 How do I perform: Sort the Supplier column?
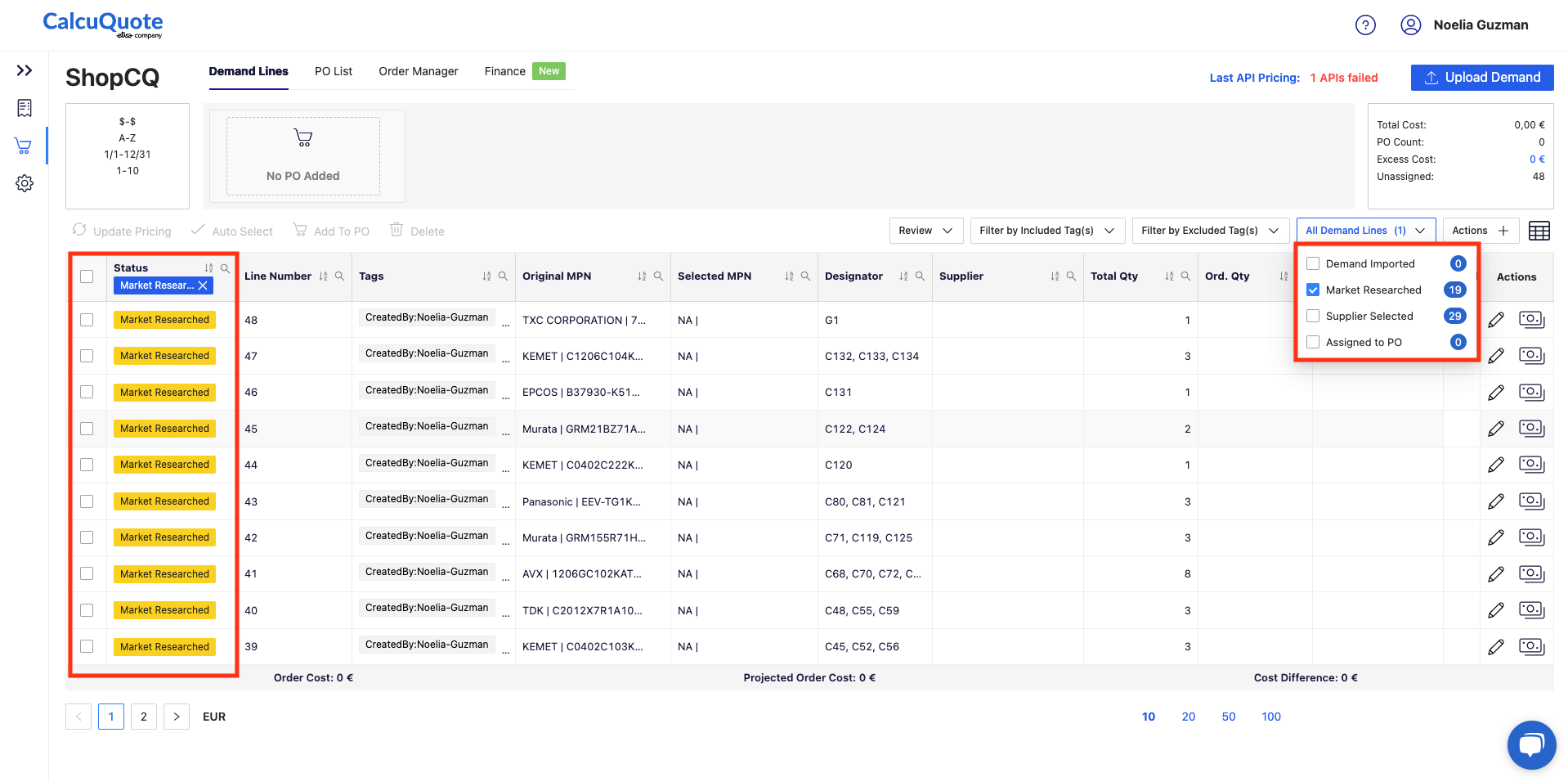point(1055,276)
